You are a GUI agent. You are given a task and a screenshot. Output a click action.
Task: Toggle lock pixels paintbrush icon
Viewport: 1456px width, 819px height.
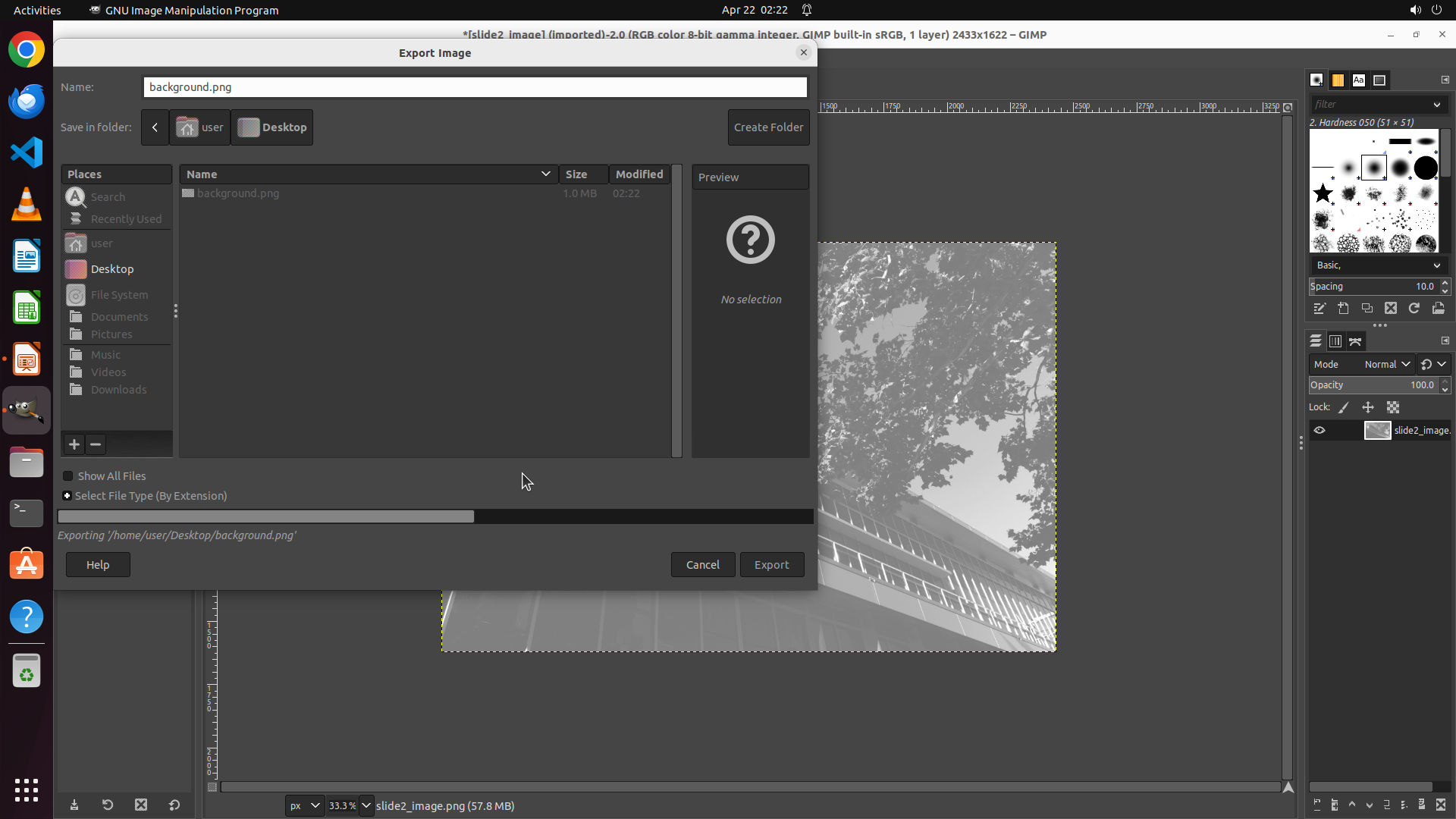coord(1344,408)
